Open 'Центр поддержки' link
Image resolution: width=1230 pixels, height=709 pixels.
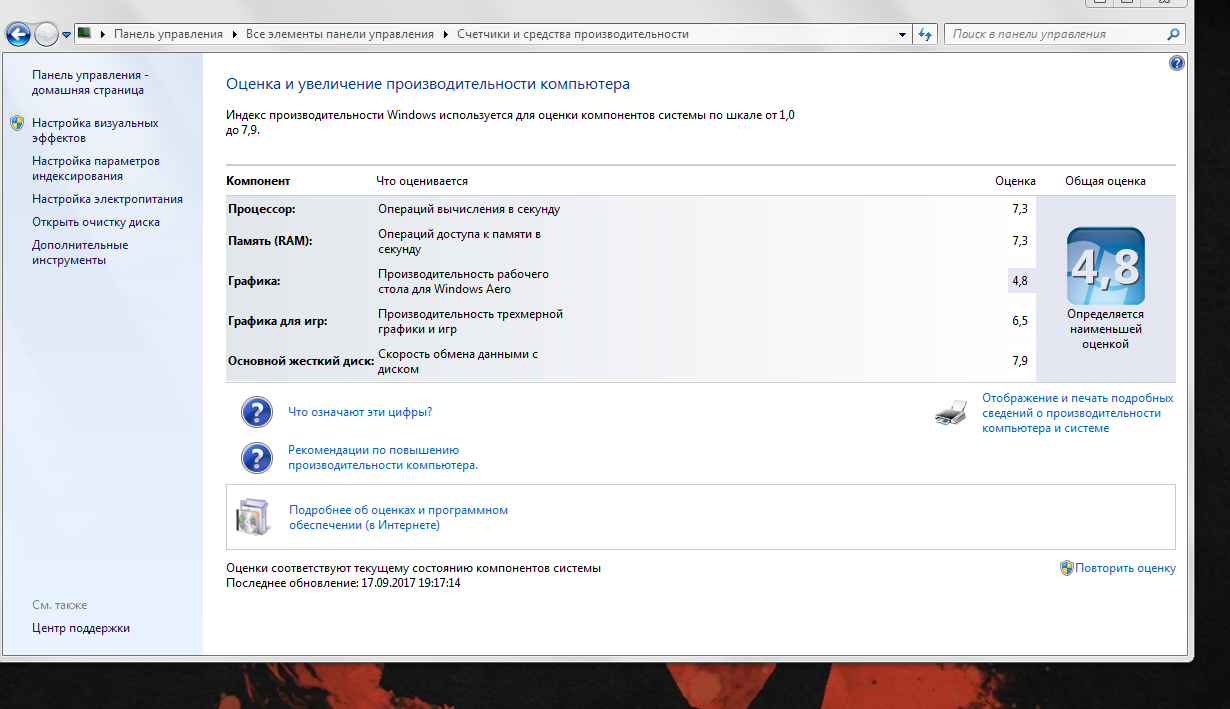(81, 628)
